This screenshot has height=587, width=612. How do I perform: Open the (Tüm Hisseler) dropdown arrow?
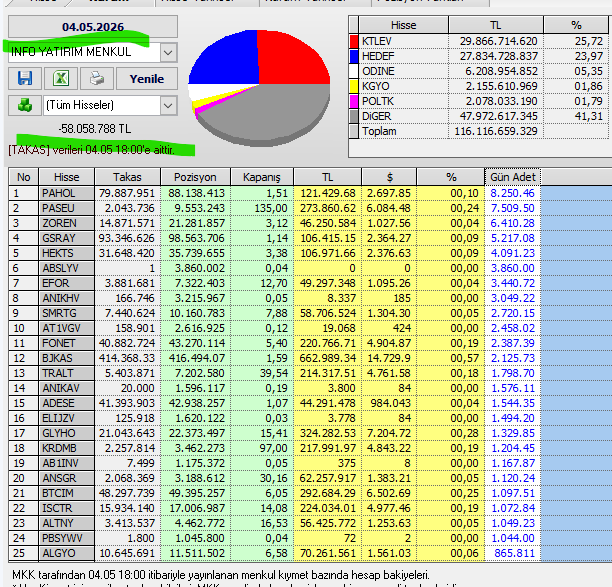click(x=168, y=105)
